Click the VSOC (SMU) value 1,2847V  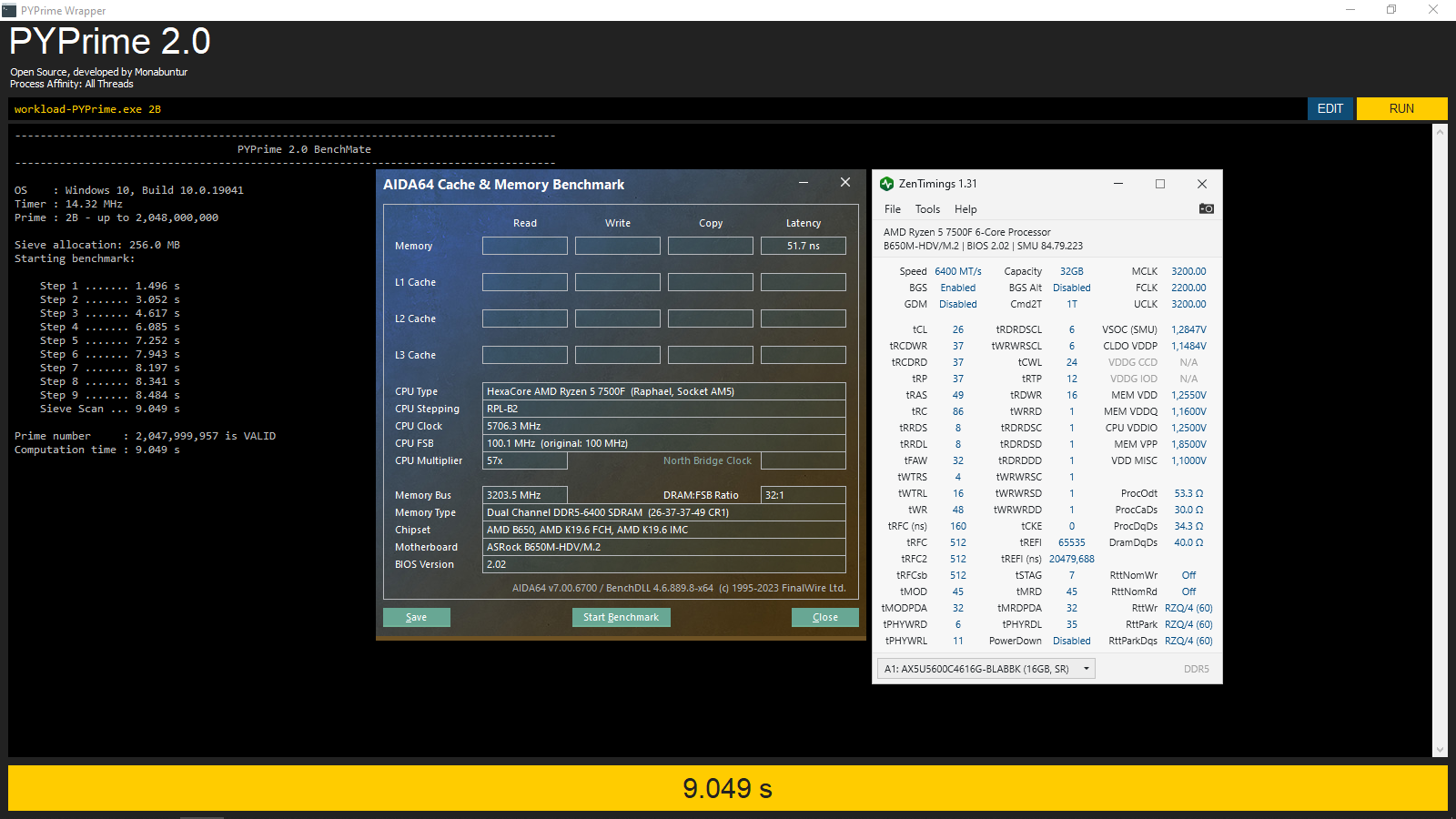(1188, 329)
